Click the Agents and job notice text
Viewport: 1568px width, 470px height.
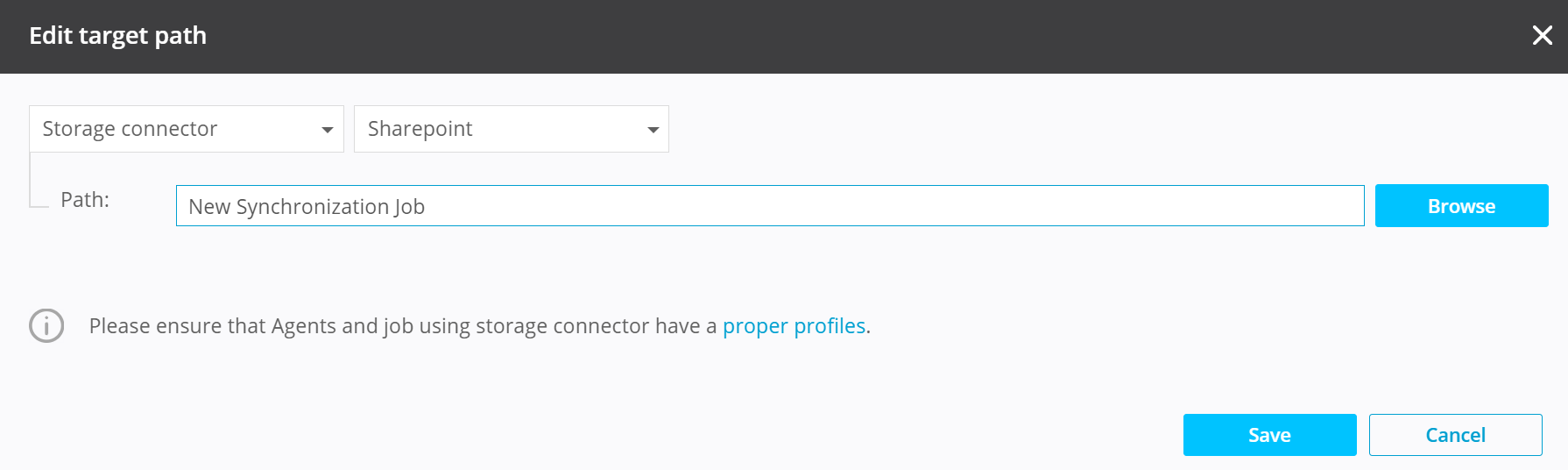403,326
